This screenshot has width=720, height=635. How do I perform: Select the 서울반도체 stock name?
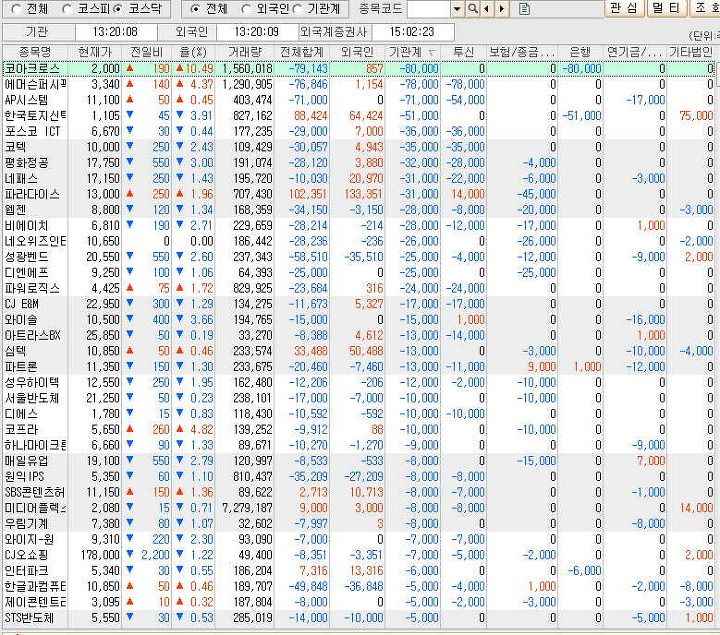point(32,398)
